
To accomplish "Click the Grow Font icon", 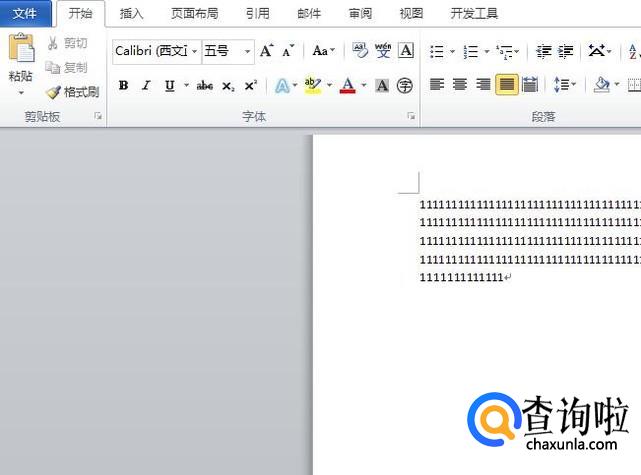I will pos(267,51).
